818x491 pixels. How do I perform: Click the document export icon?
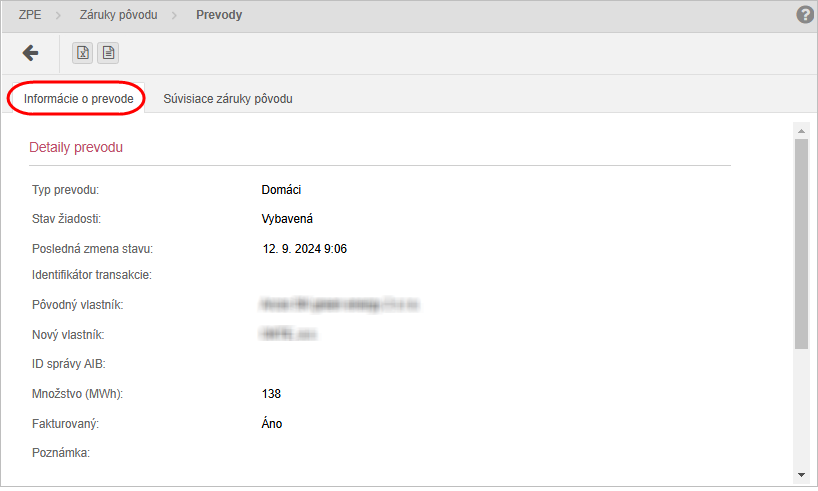pos(108,53)
